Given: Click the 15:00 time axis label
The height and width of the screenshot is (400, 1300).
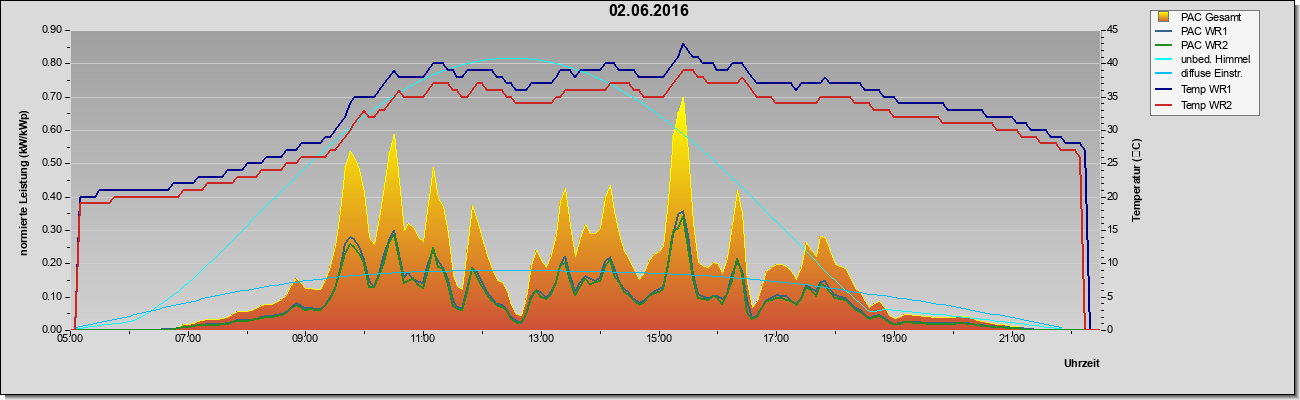Looking at the screenshot, I should point(658,339).
